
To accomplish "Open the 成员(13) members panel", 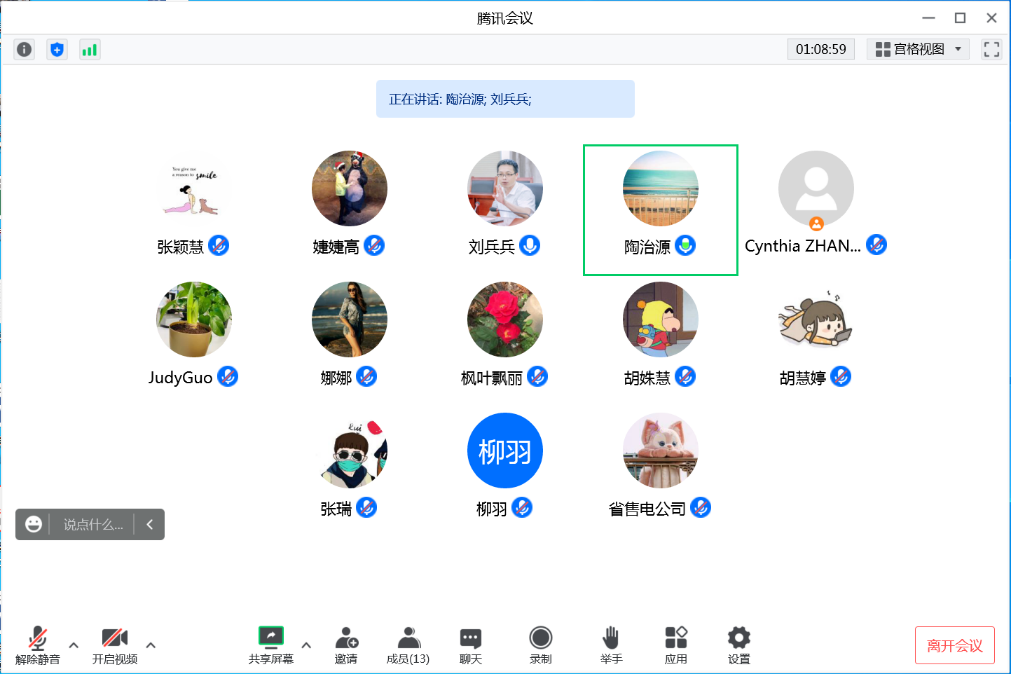I will click(x=408, y=645).
